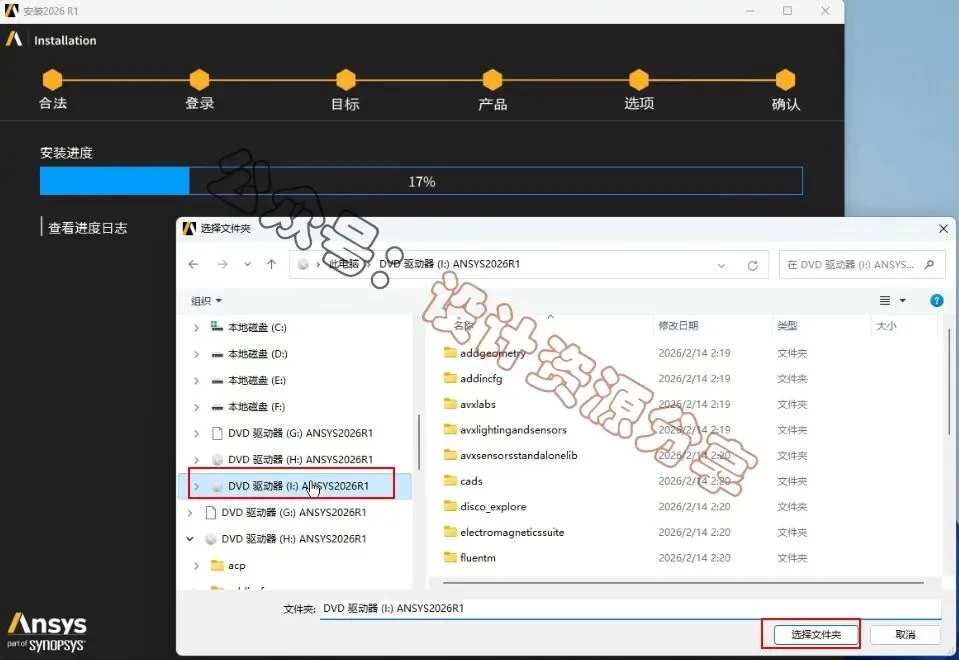Select the acp folder in tree

click(x=236, y=566)
